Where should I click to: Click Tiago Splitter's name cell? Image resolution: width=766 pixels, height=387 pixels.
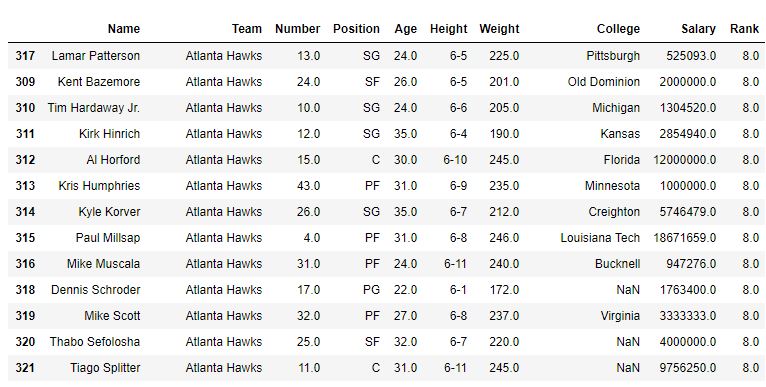click(x=105, y=367)
